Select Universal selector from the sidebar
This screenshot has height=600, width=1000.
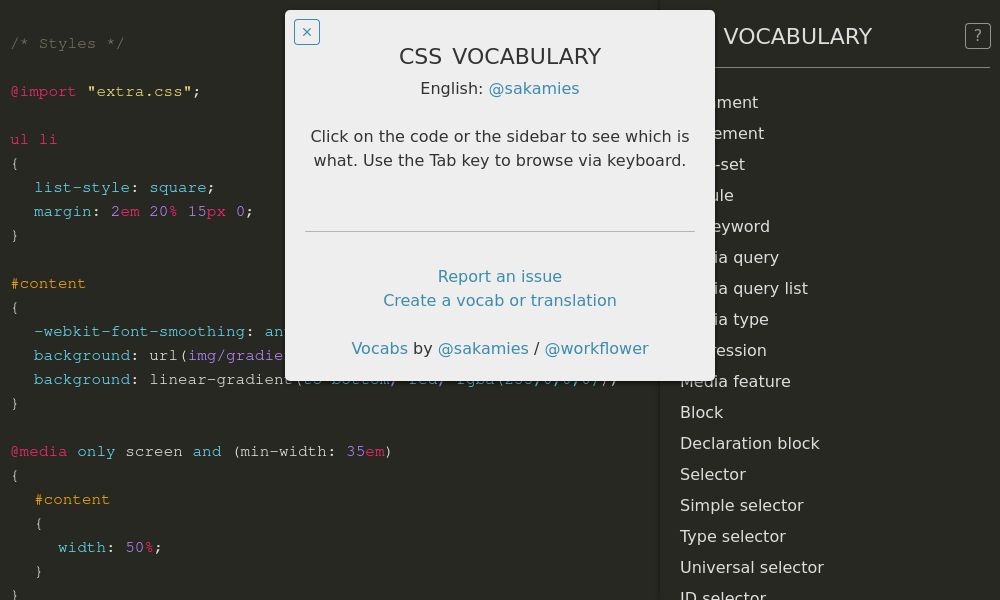[752, 567]
